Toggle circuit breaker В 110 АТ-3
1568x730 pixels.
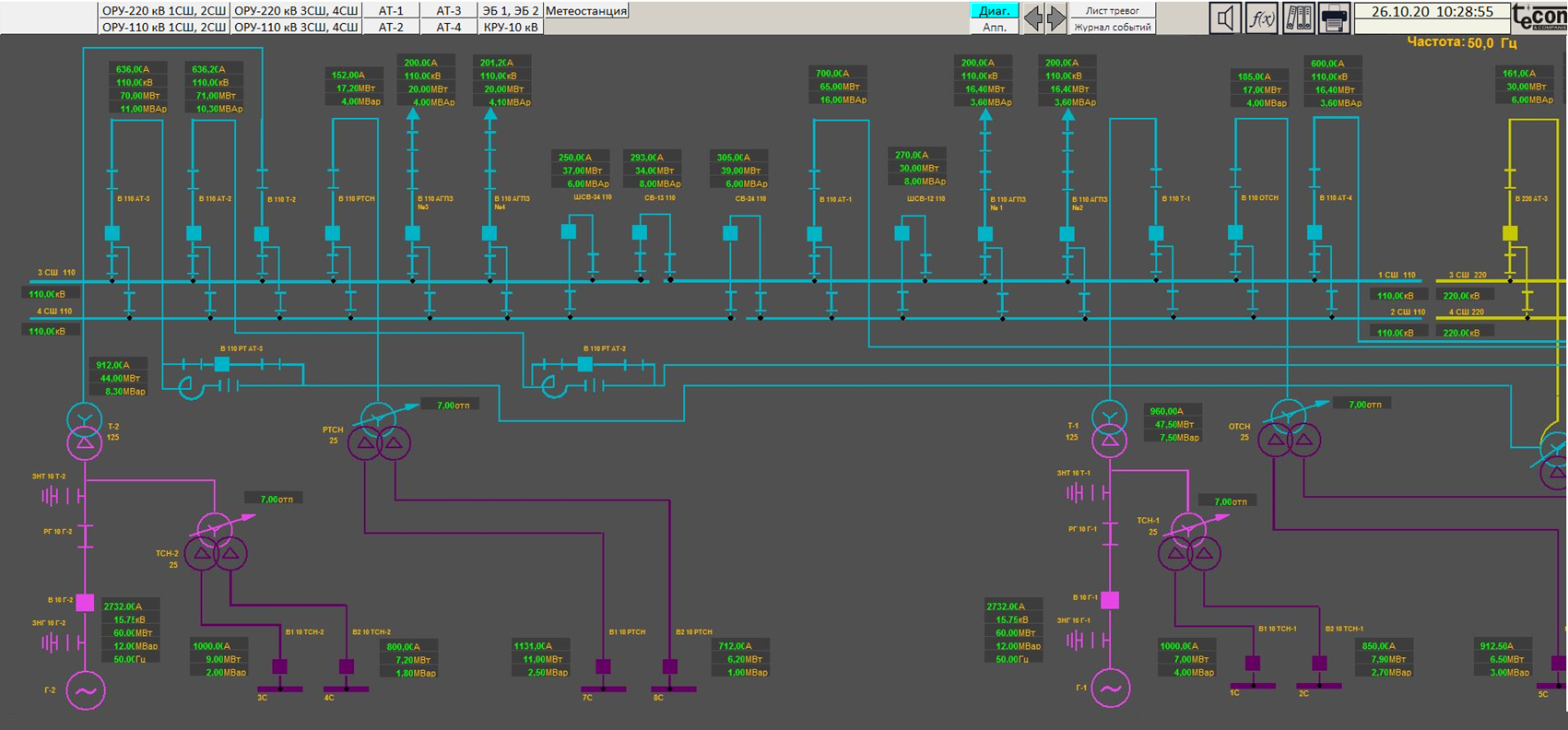pyautogui.click(x=112, y=233)
